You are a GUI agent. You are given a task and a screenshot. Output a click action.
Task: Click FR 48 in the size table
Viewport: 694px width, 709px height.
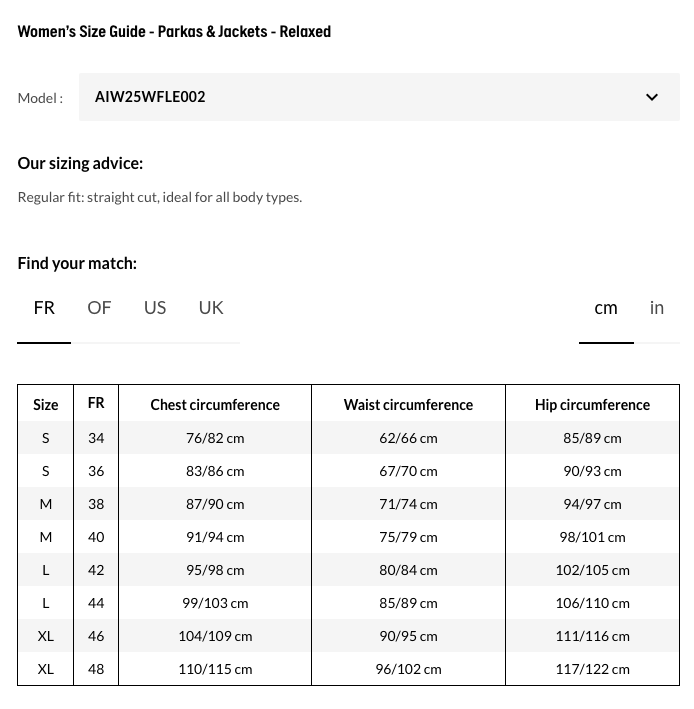pyautogui.click(x=96, y=669)
